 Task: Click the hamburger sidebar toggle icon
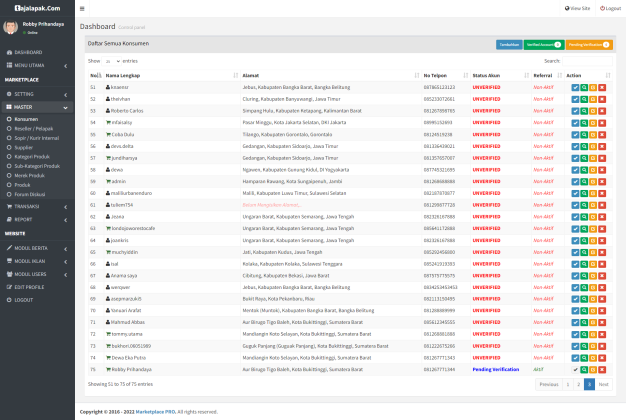point(84,6)
